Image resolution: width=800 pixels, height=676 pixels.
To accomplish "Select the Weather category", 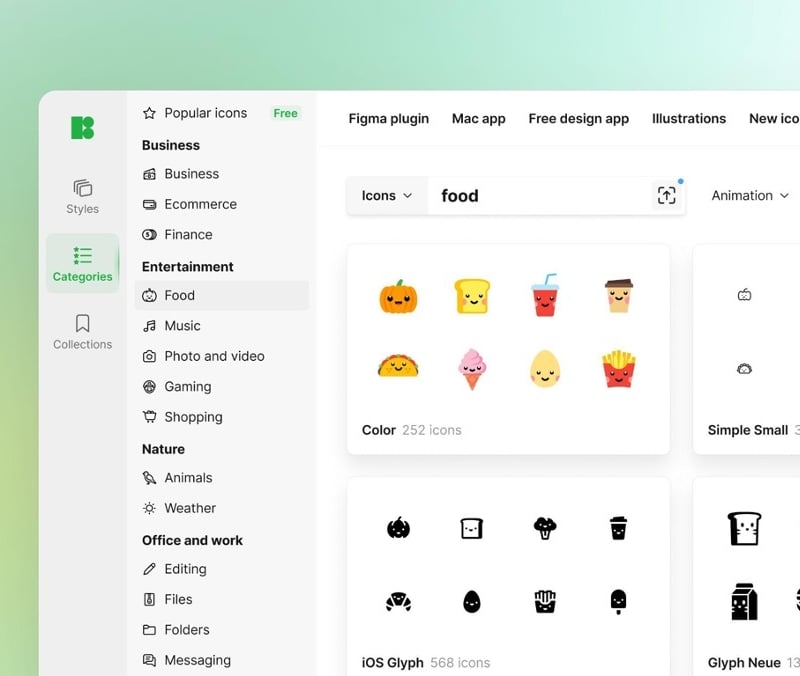I will click(179, 508).
